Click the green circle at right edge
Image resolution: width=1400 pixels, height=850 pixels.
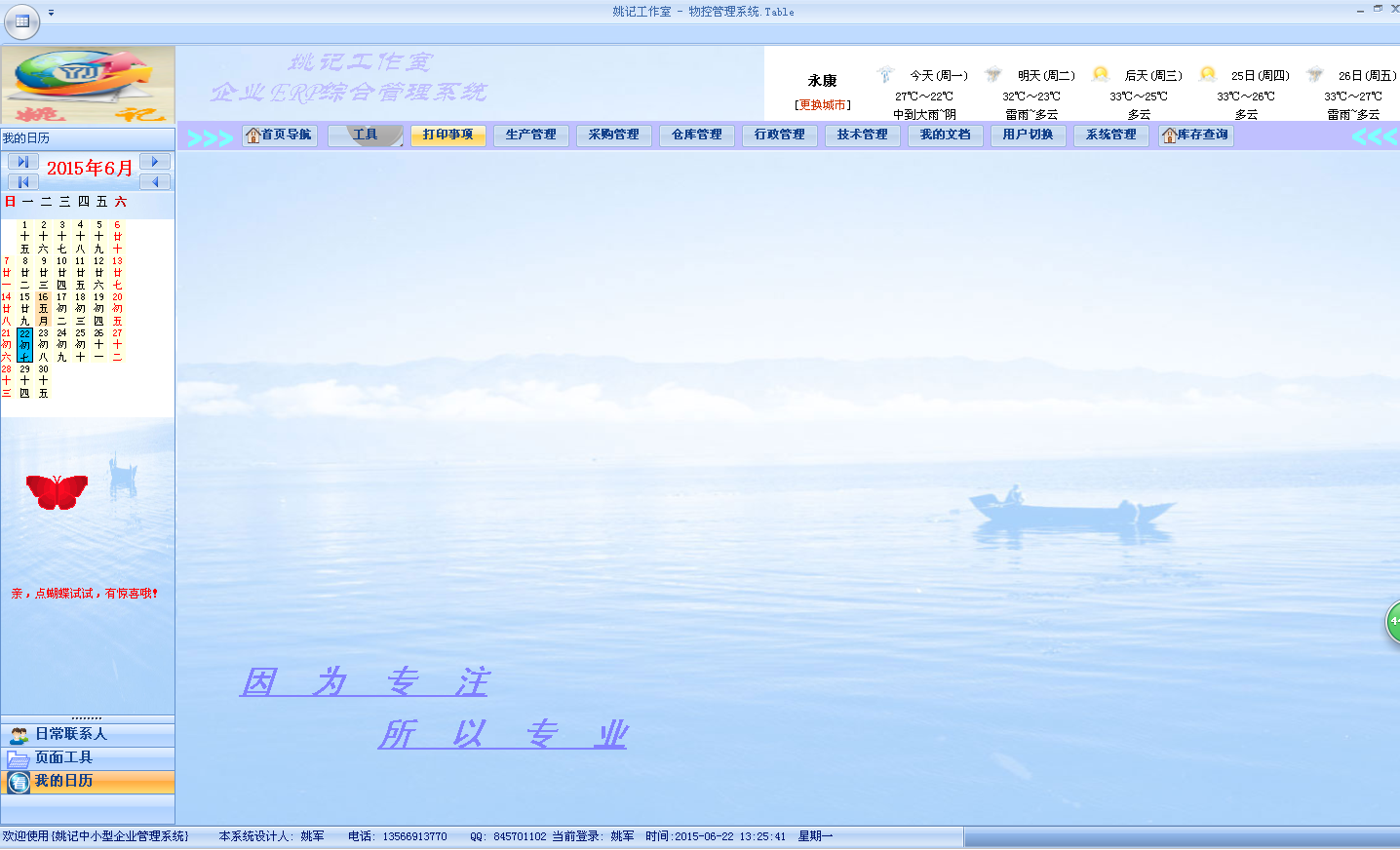(1393, 622)
